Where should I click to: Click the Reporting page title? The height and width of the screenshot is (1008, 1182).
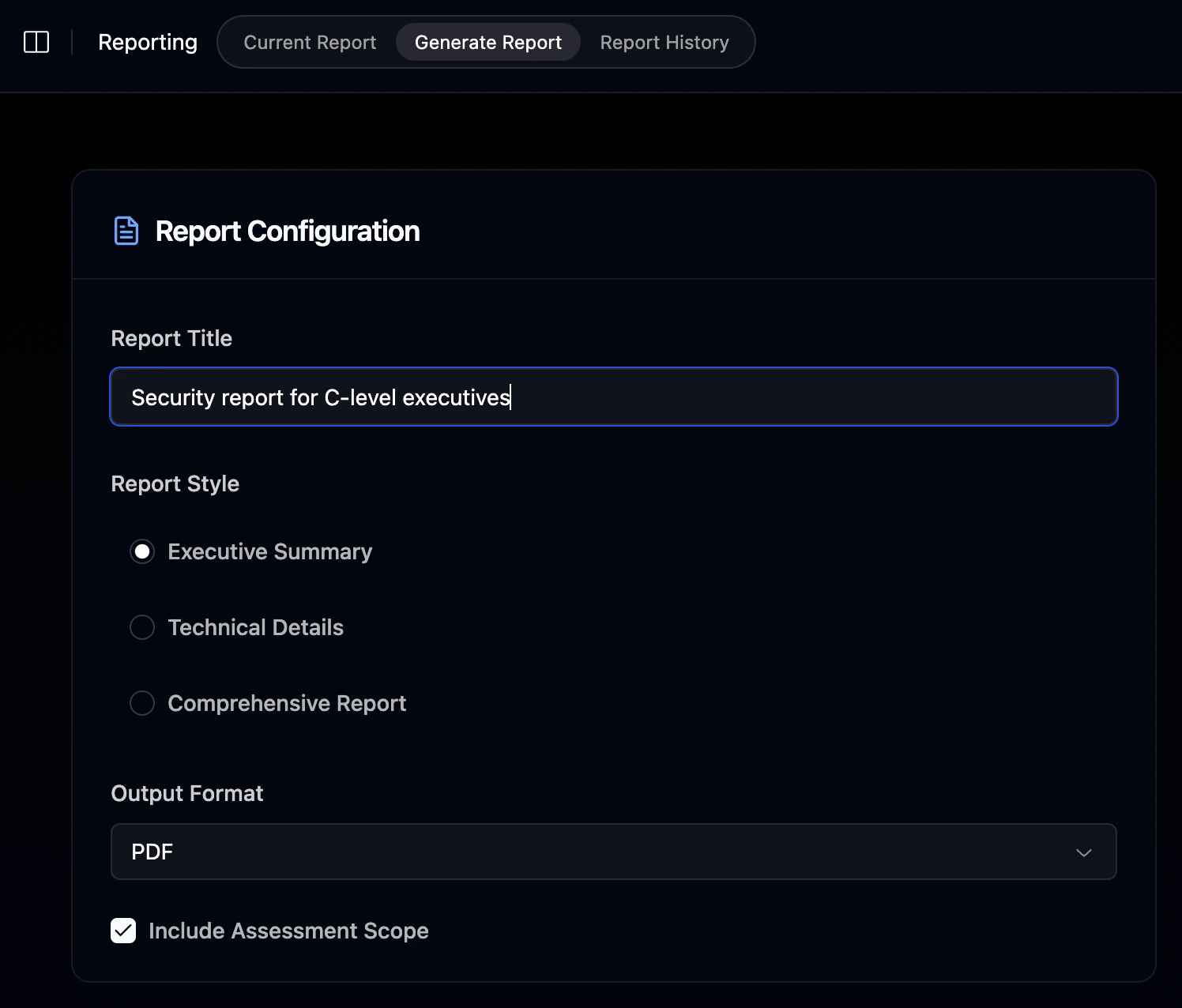tap(148, 42)
